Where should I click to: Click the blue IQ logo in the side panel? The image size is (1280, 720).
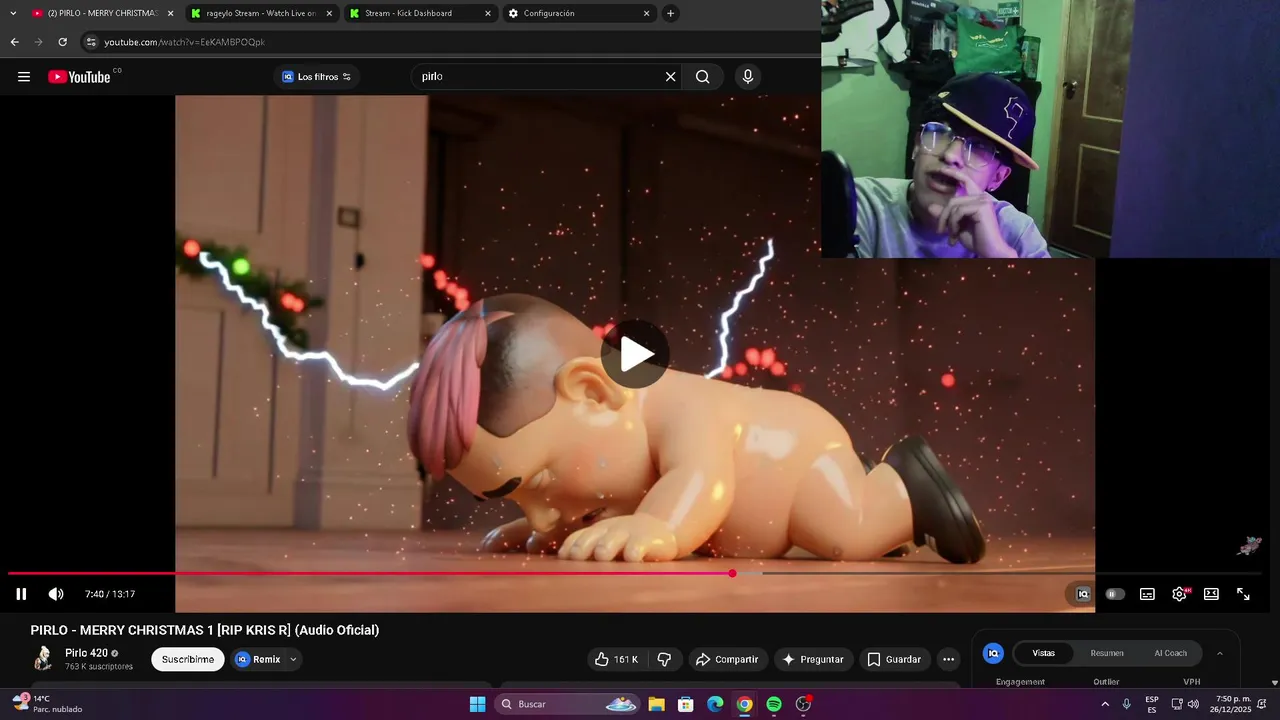coord(993,653)
